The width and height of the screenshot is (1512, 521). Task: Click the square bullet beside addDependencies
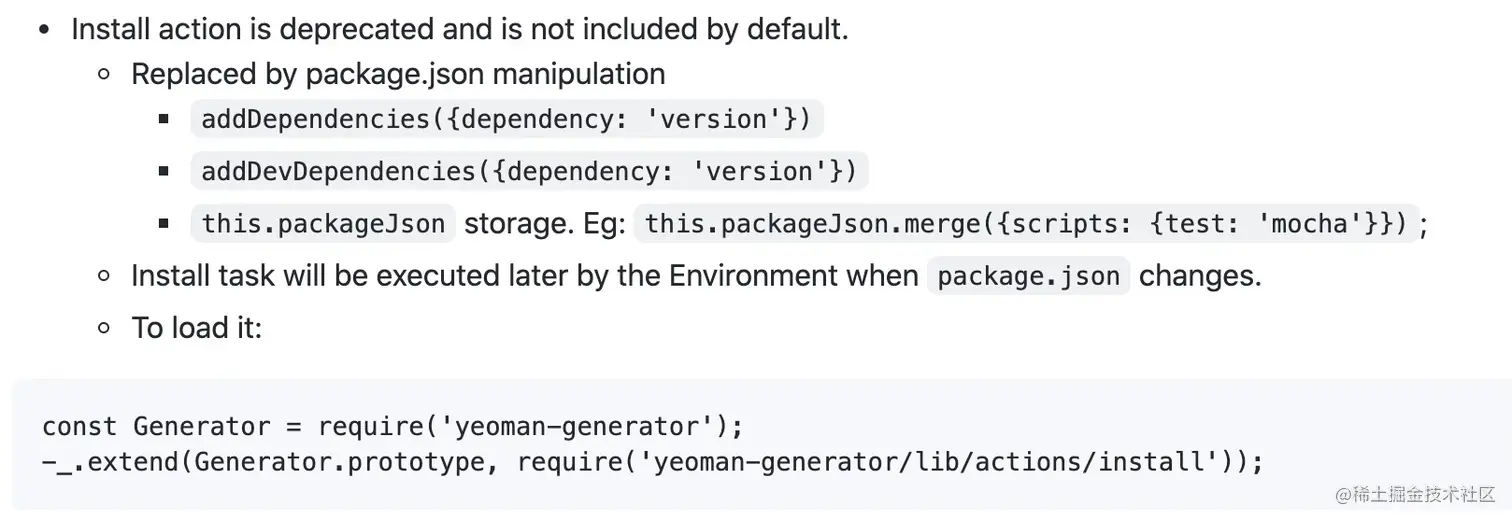(x=164, y=120)
